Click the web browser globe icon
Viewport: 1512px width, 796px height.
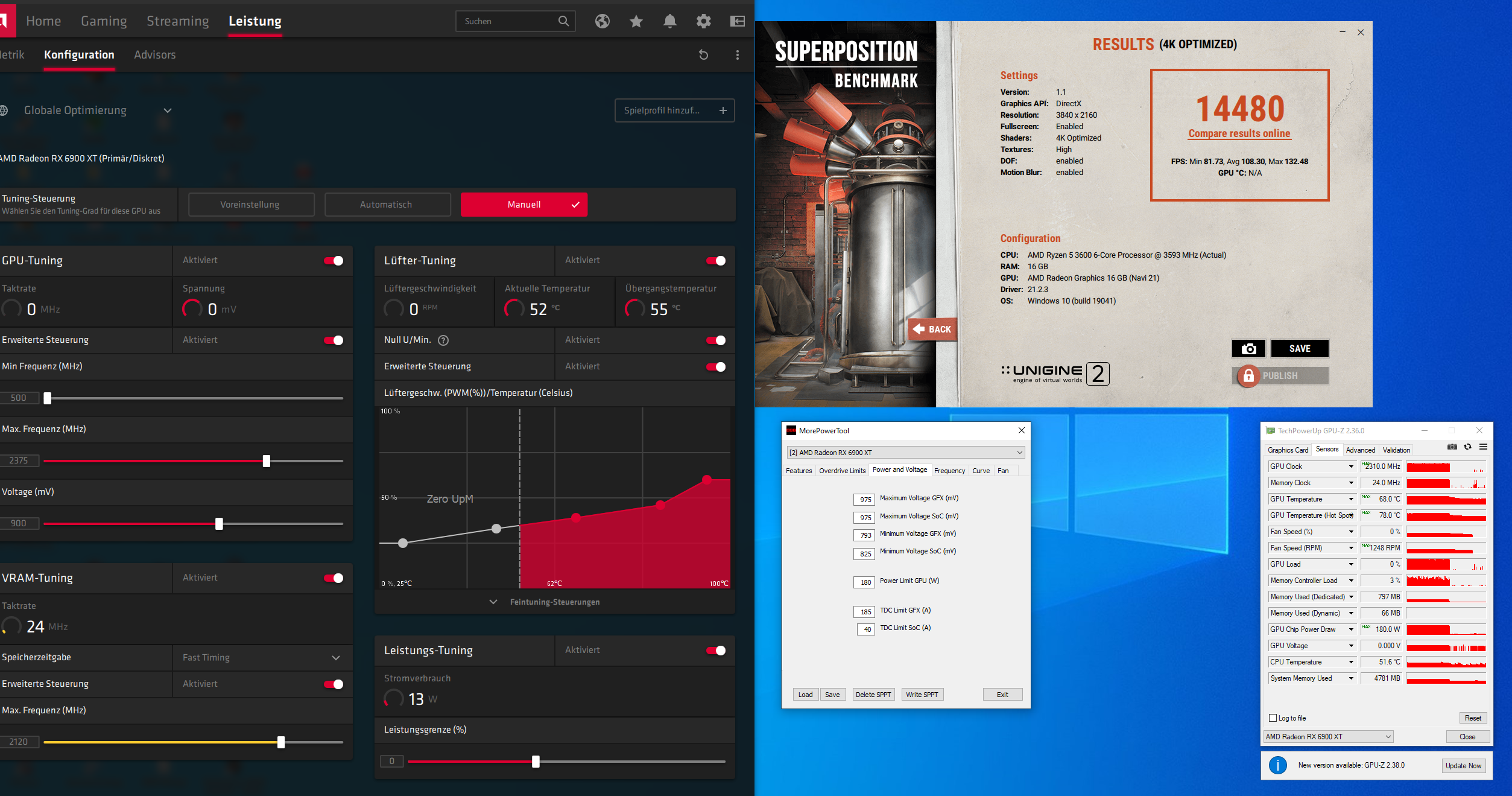click(x=602, y=21)
